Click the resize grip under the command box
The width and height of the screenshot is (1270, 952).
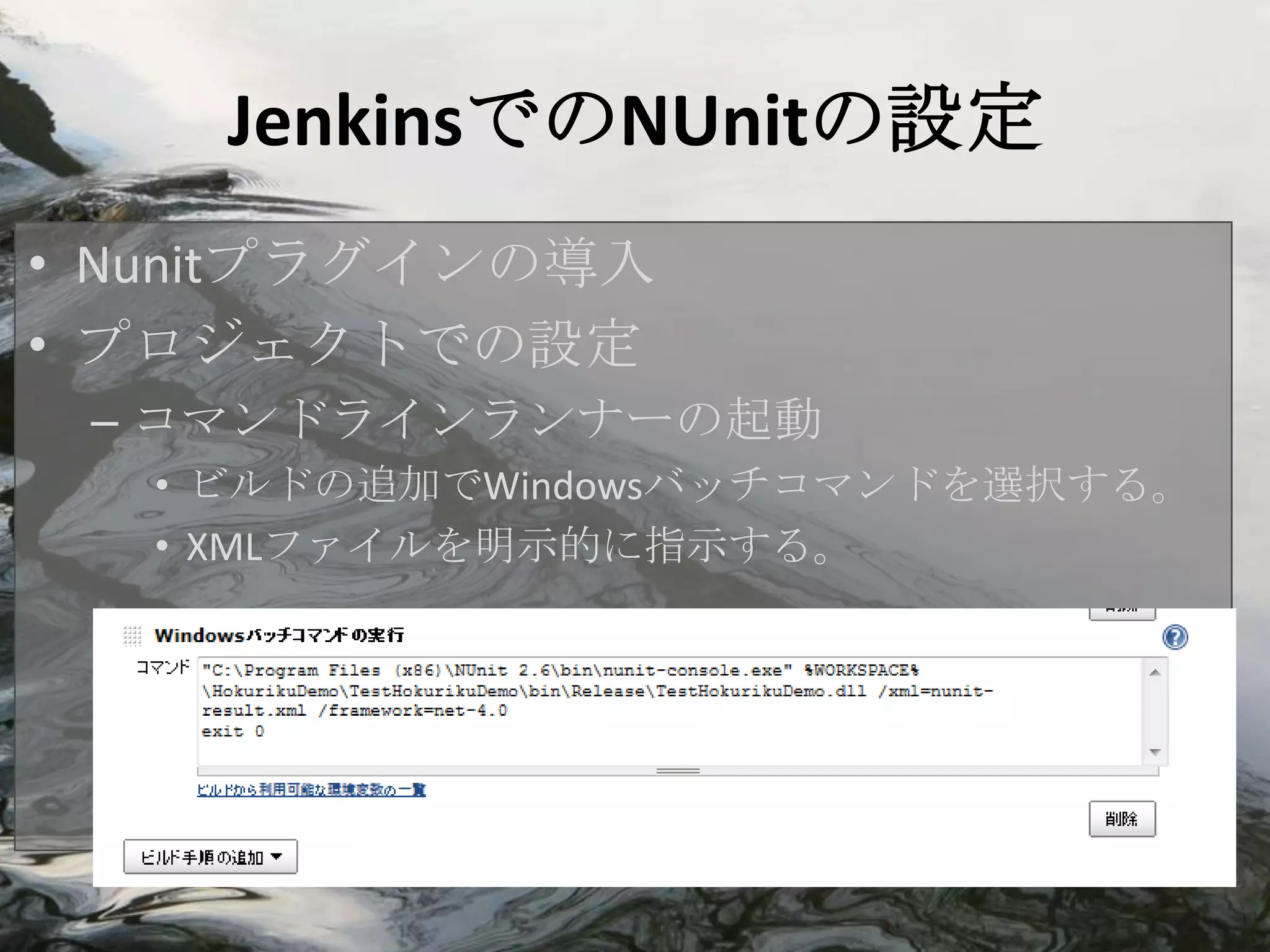[x=678, y=771]
